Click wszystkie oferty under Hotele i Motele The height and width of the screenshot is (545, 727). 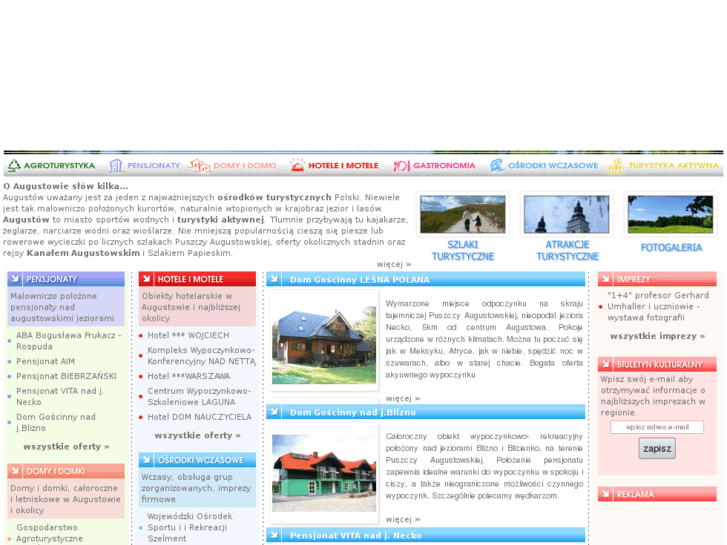pos(198,436)
